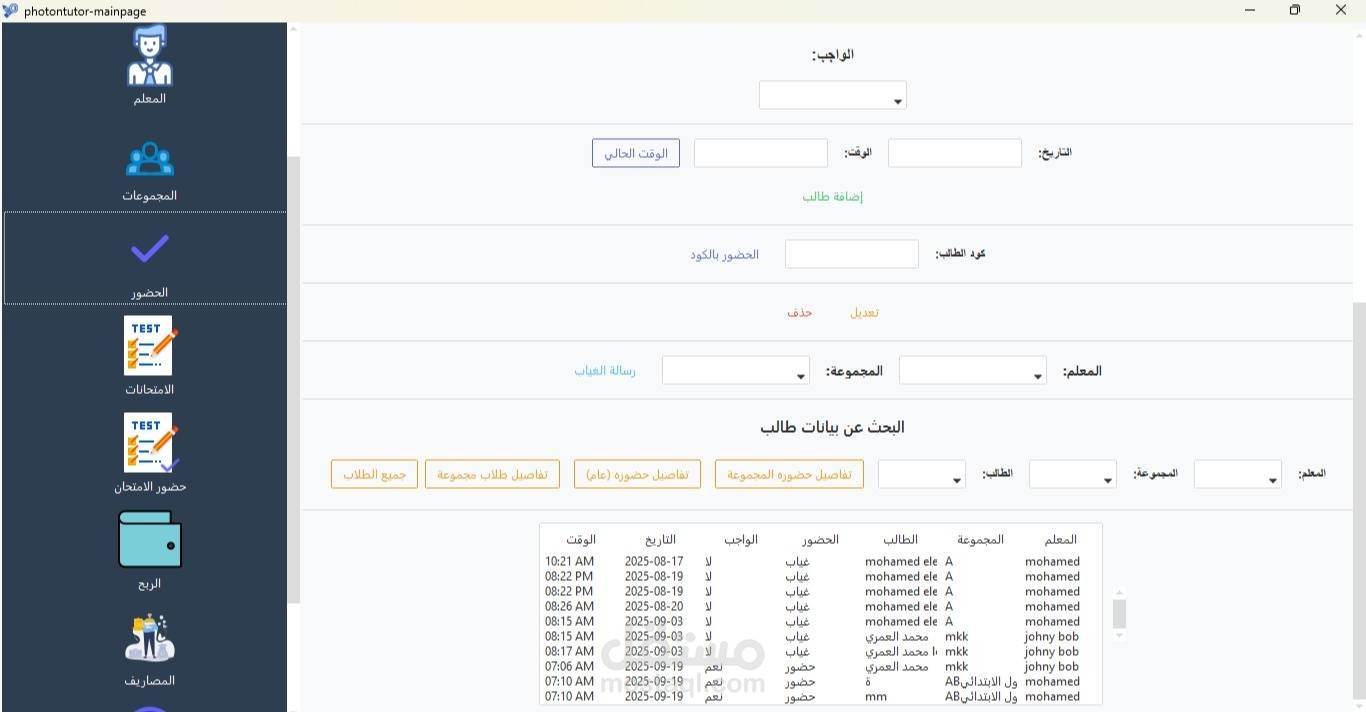Click تفاصيل طلاب مجموعة button

click(x=492, y=474)
